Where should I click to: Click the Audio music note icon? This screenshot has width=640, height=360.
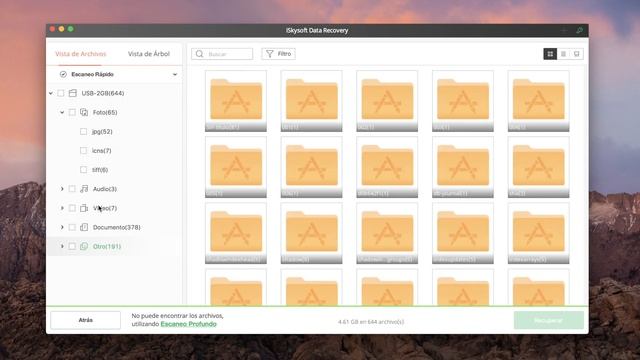[84, 189]
